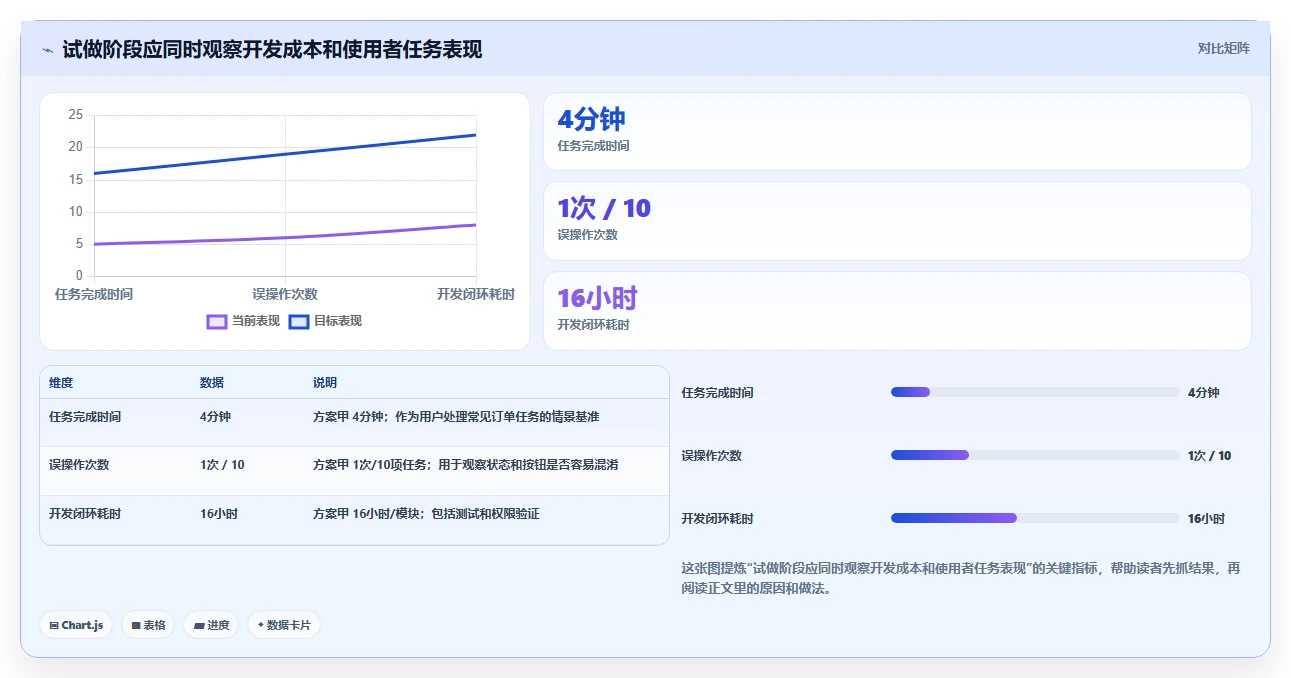
Task: Click the 16小时 data cell in table
Action: pyautogui.click(x=219, y=514)
